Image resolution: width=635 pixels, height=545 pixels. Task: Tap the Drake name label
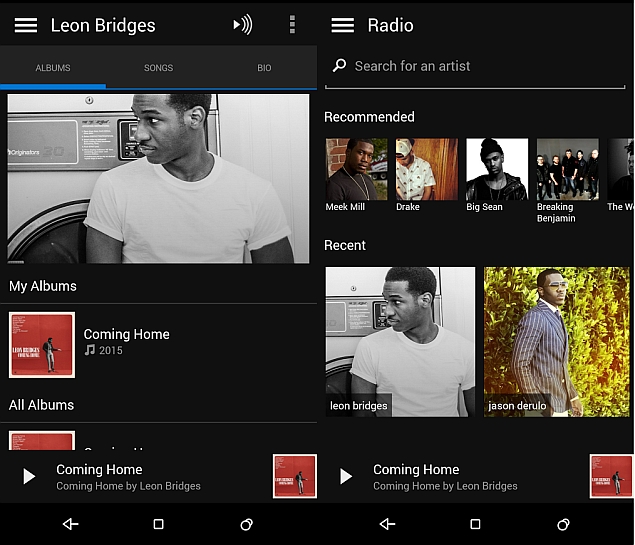[408, 207]
